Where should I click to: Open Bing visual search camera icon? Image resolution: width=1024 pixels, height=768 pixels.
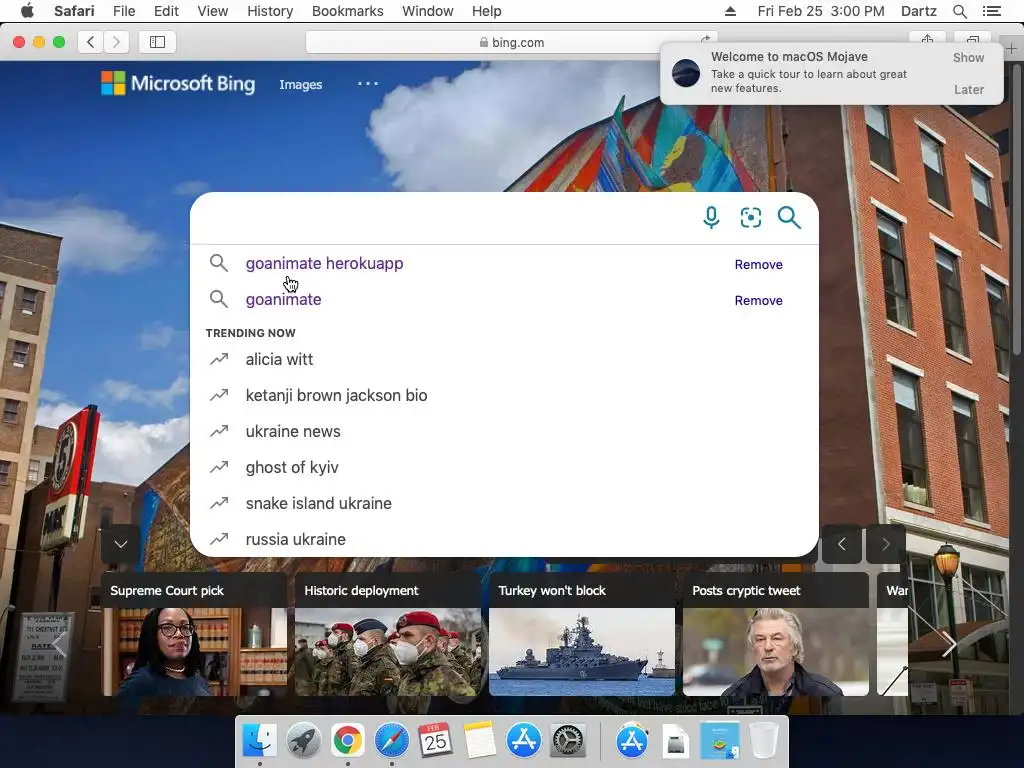coord(750,217)
